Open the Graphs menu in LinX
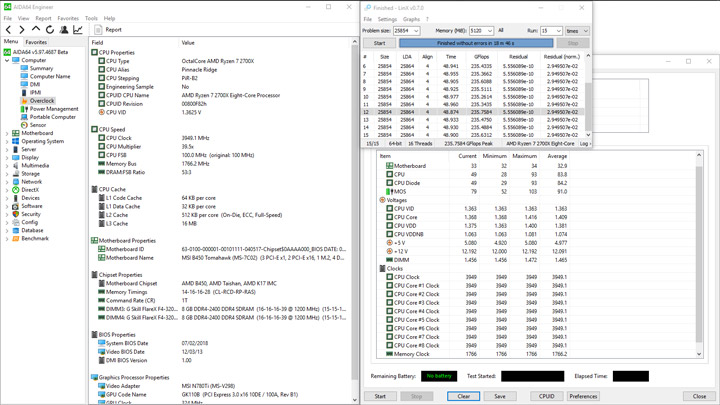 pos(411,19)
